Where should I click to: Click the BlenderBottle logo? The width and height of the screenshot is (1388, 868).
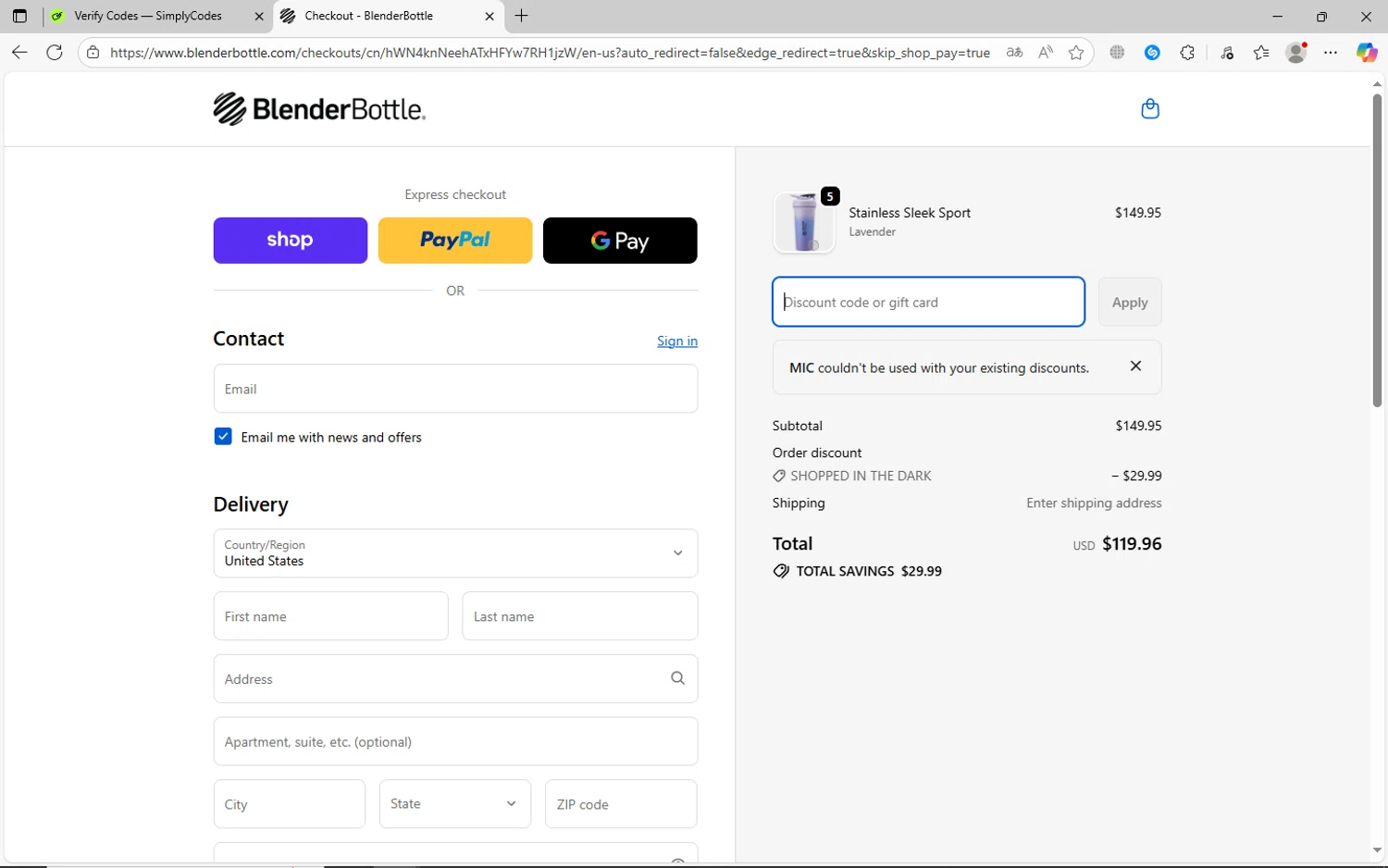click(319, 109)
